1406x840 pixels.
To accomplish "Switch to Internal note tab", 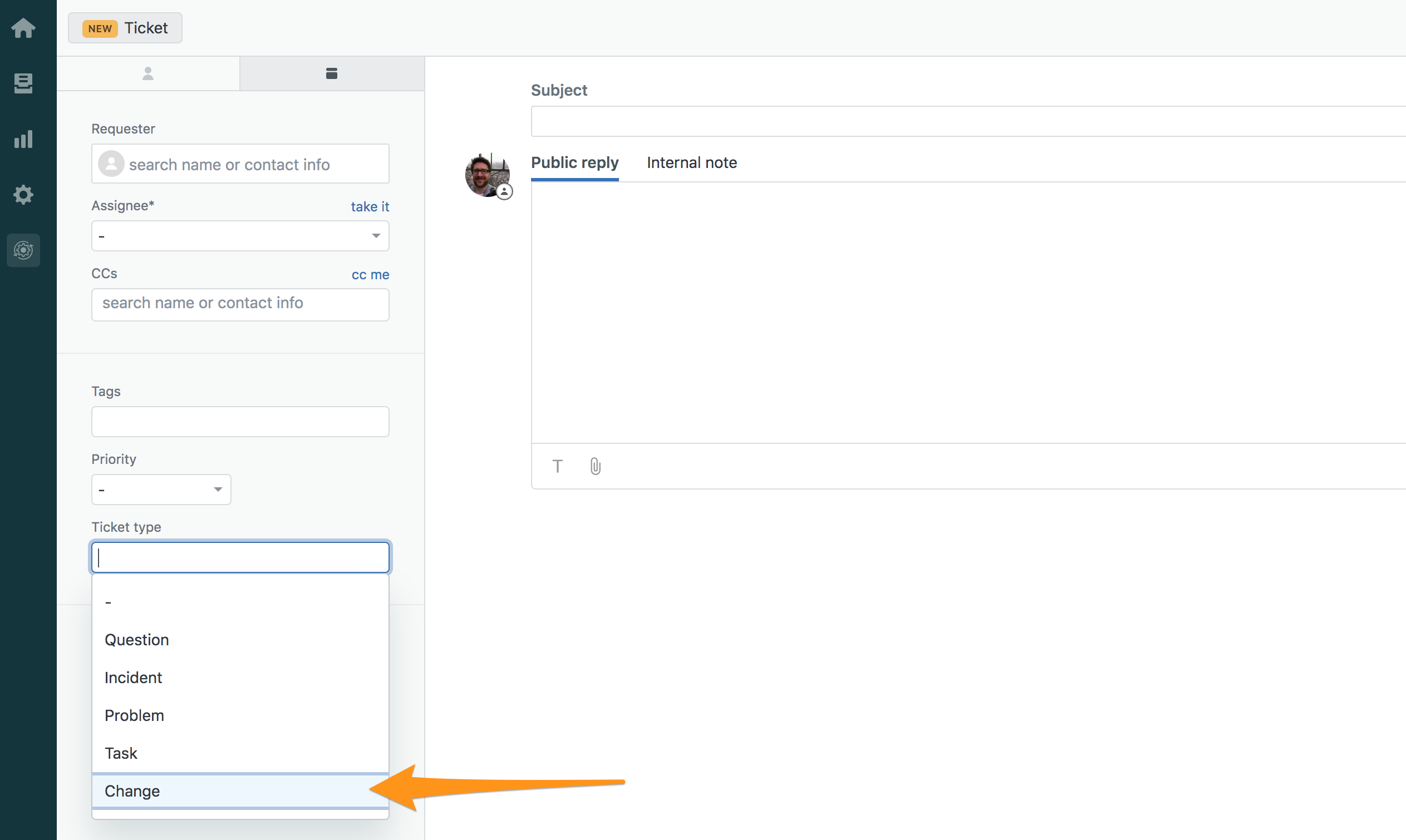I will [692, 163].
